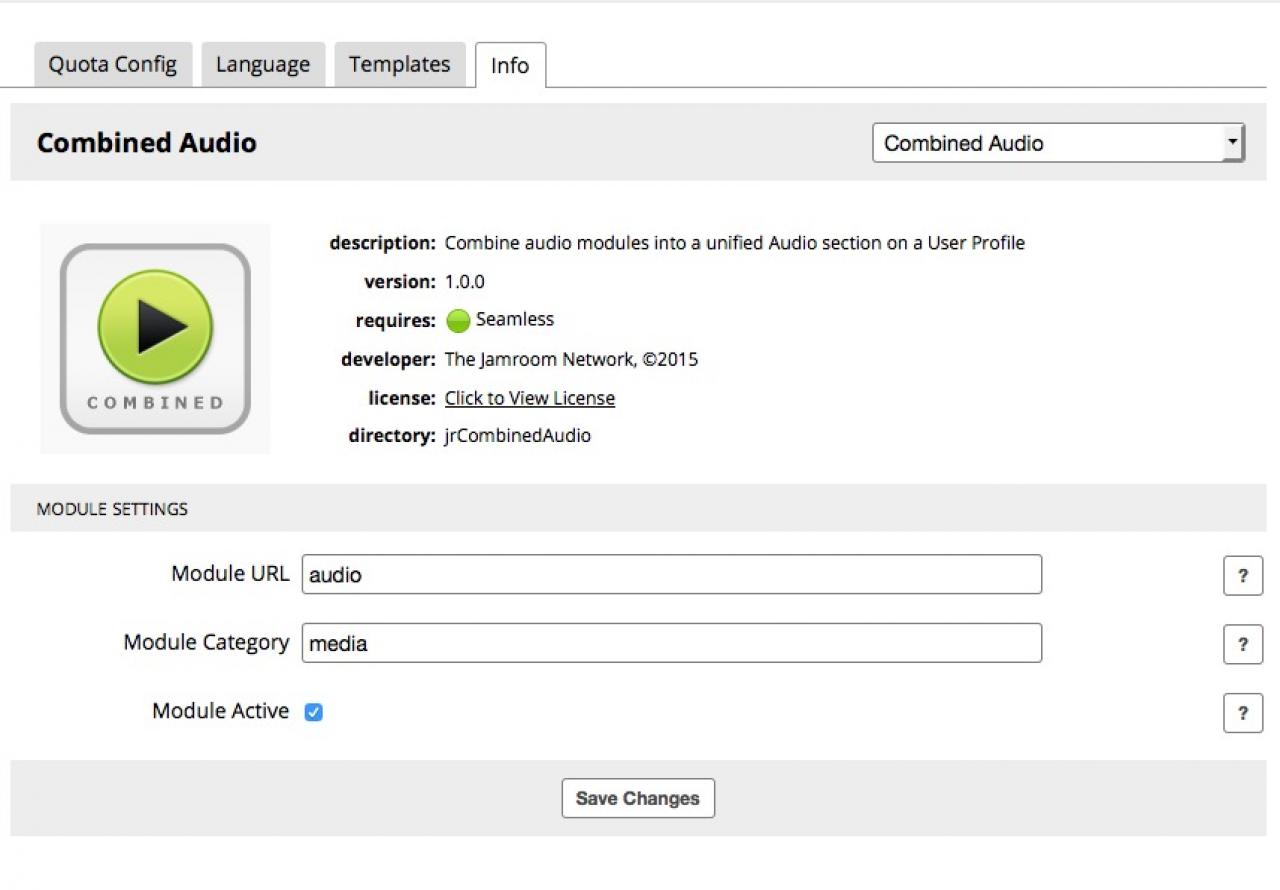
Task: Click the Module Settings section header
Action: (112, 509)
